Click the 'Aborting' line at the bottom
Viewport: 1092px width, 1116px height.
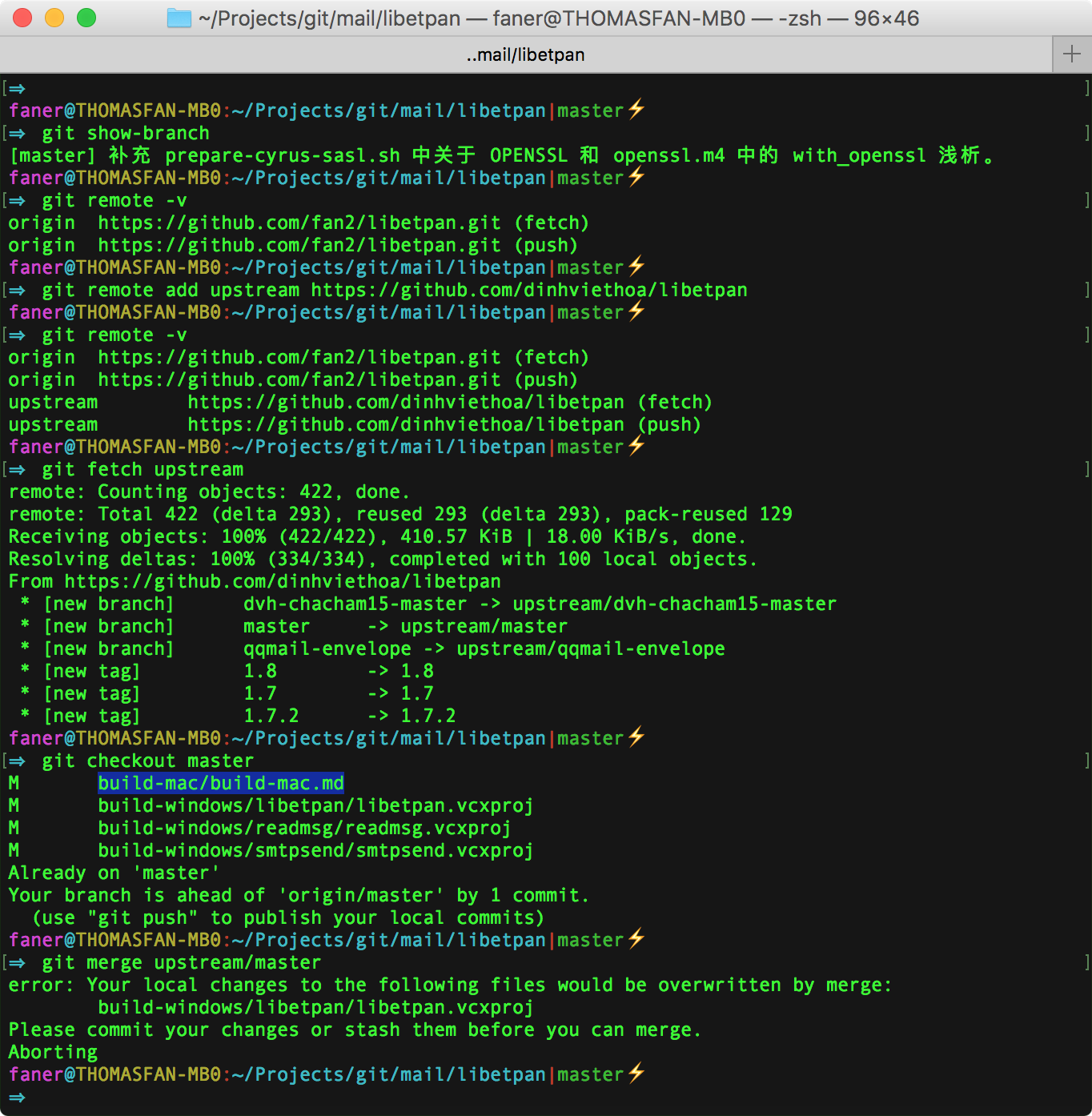[x=53, y=1051]
